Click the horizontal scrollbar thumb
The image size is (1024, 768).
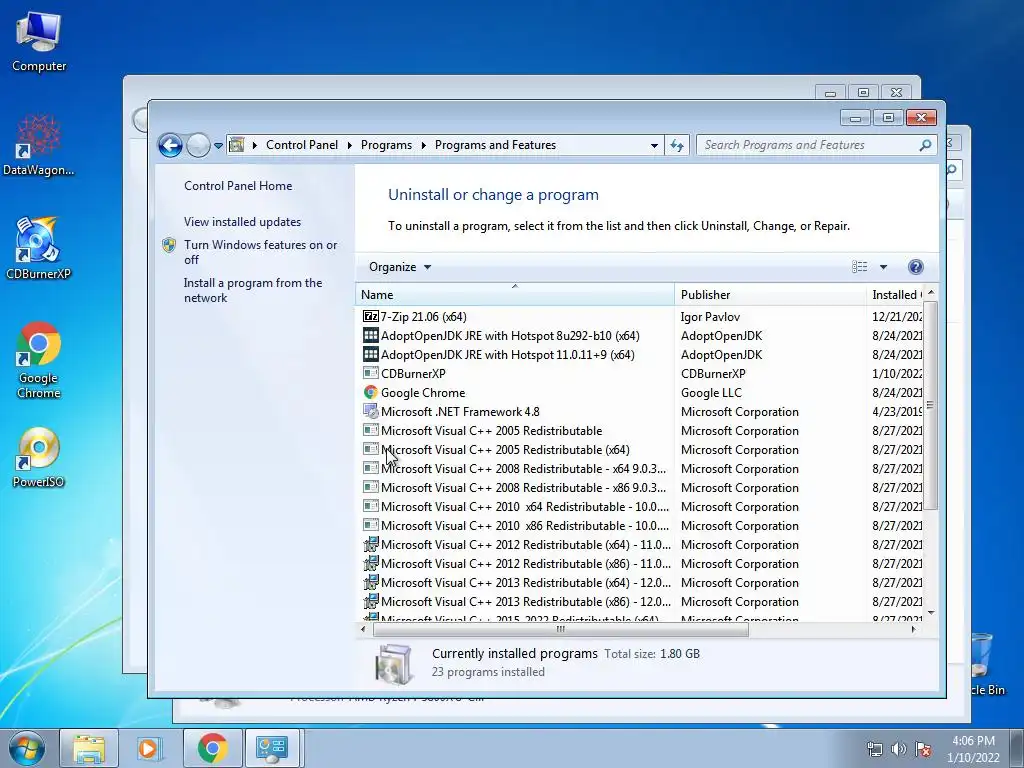pyautogui.click(x=560, y=630)
